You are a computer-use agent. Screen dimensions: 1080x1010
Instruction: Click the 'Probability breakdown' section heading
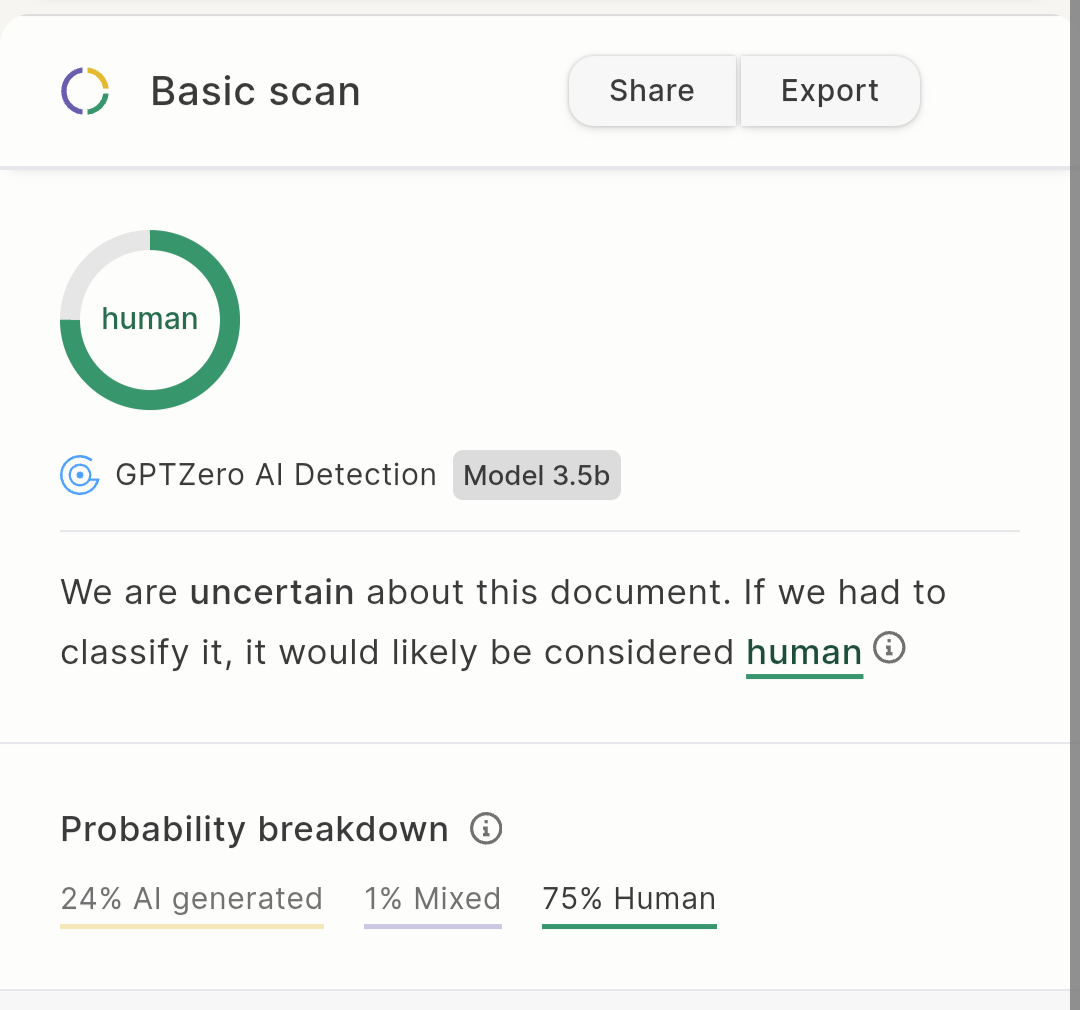[x=254, y=828]
